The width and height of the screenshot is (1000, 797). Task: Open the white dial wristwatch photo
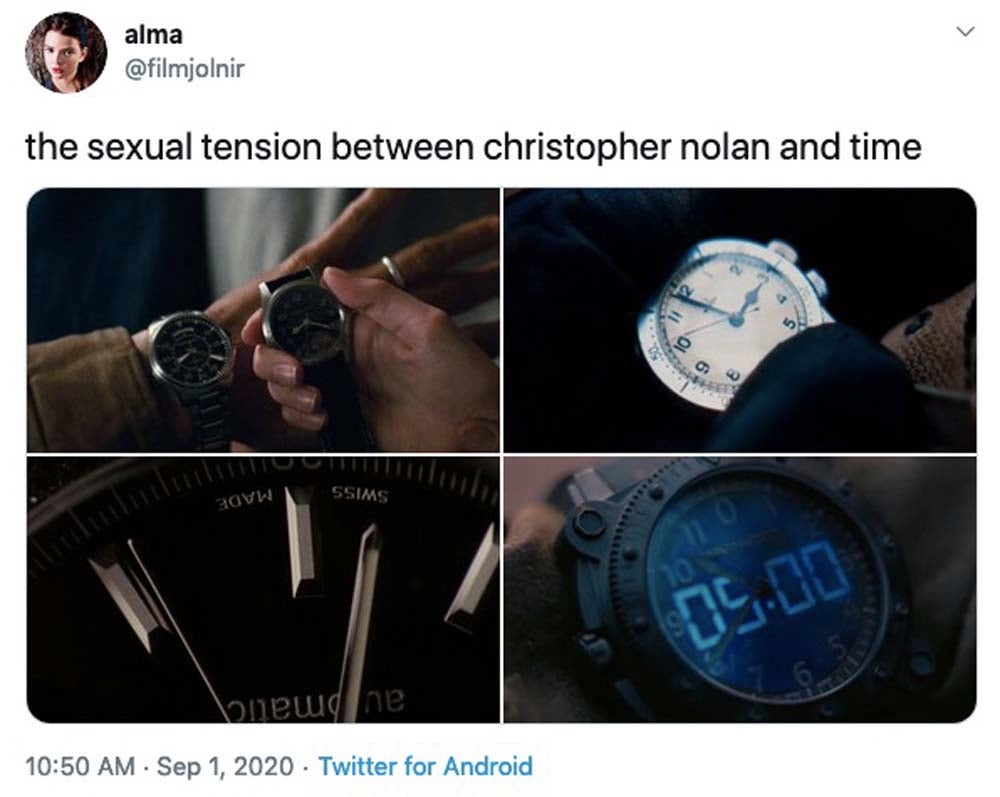click(740, 320)
